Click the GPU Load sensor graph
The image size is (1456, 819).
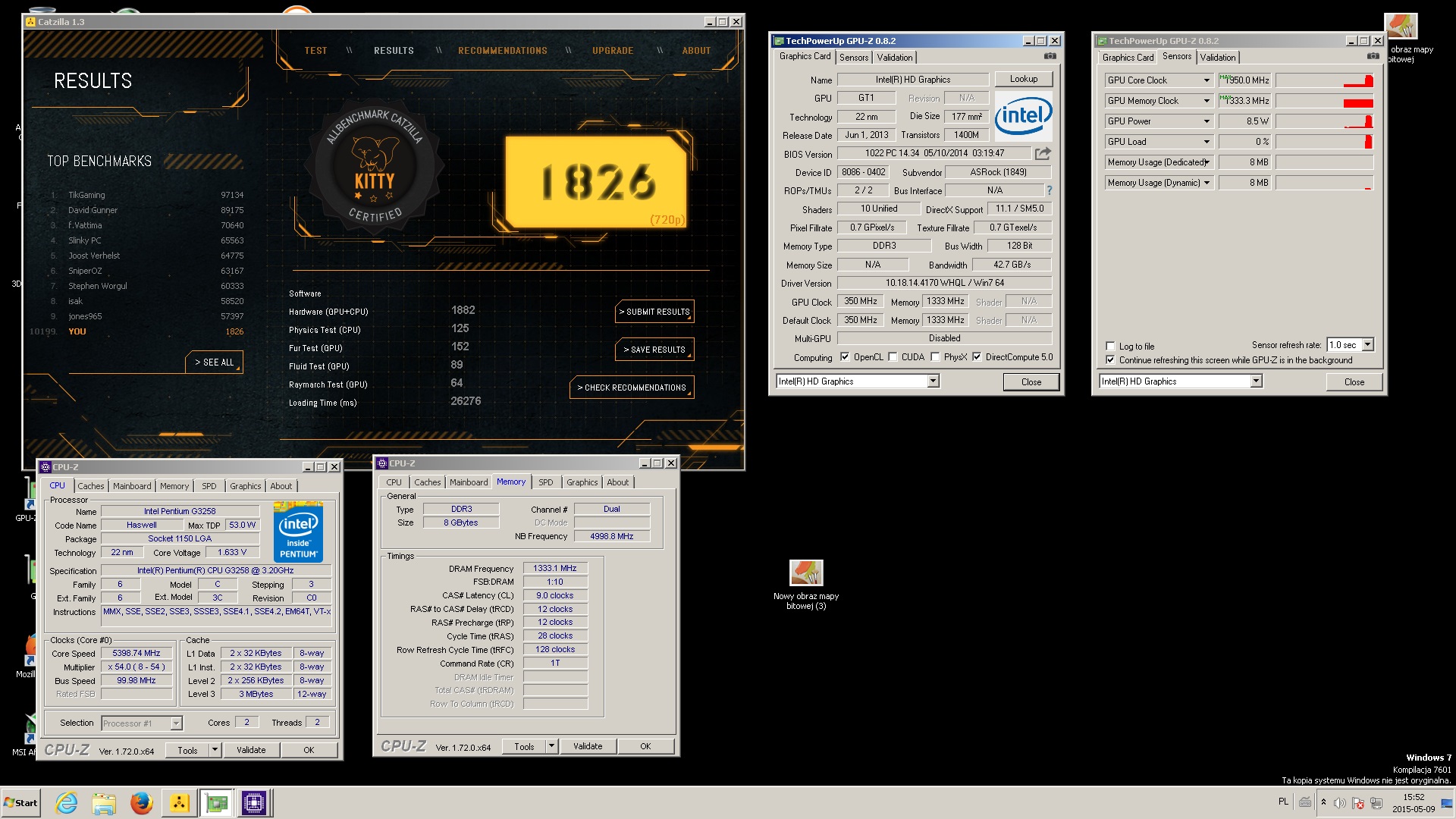(x=1324, y=142)
